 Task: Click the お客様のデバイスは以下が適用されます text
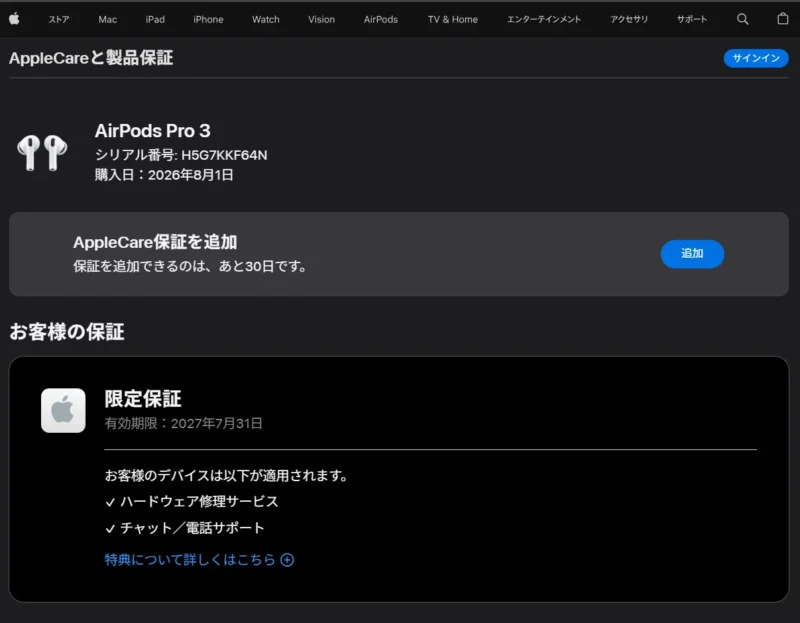tap(226, 476)
